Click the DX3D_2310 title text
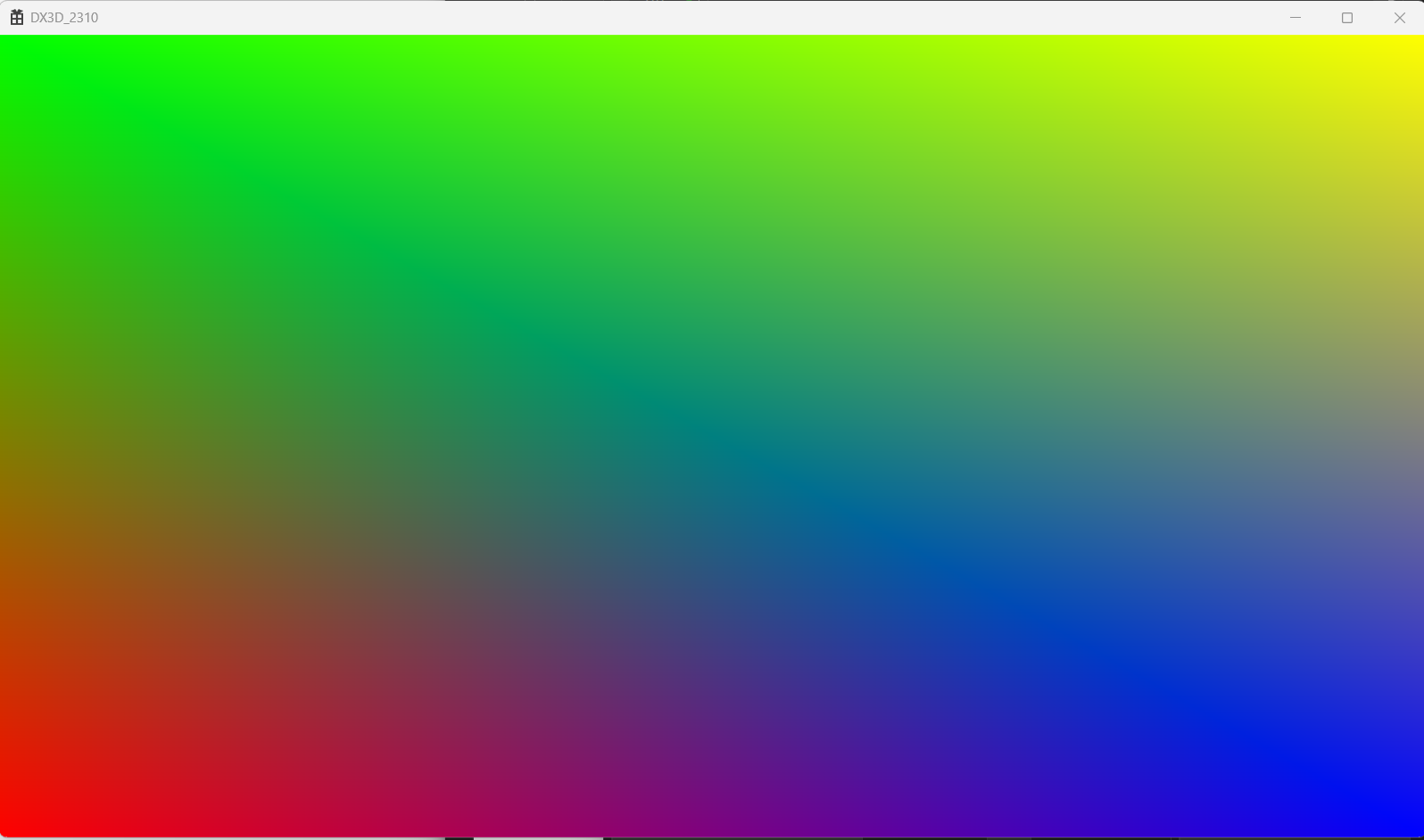Screen dimensions: 1424x840 (x=64, y=18)
